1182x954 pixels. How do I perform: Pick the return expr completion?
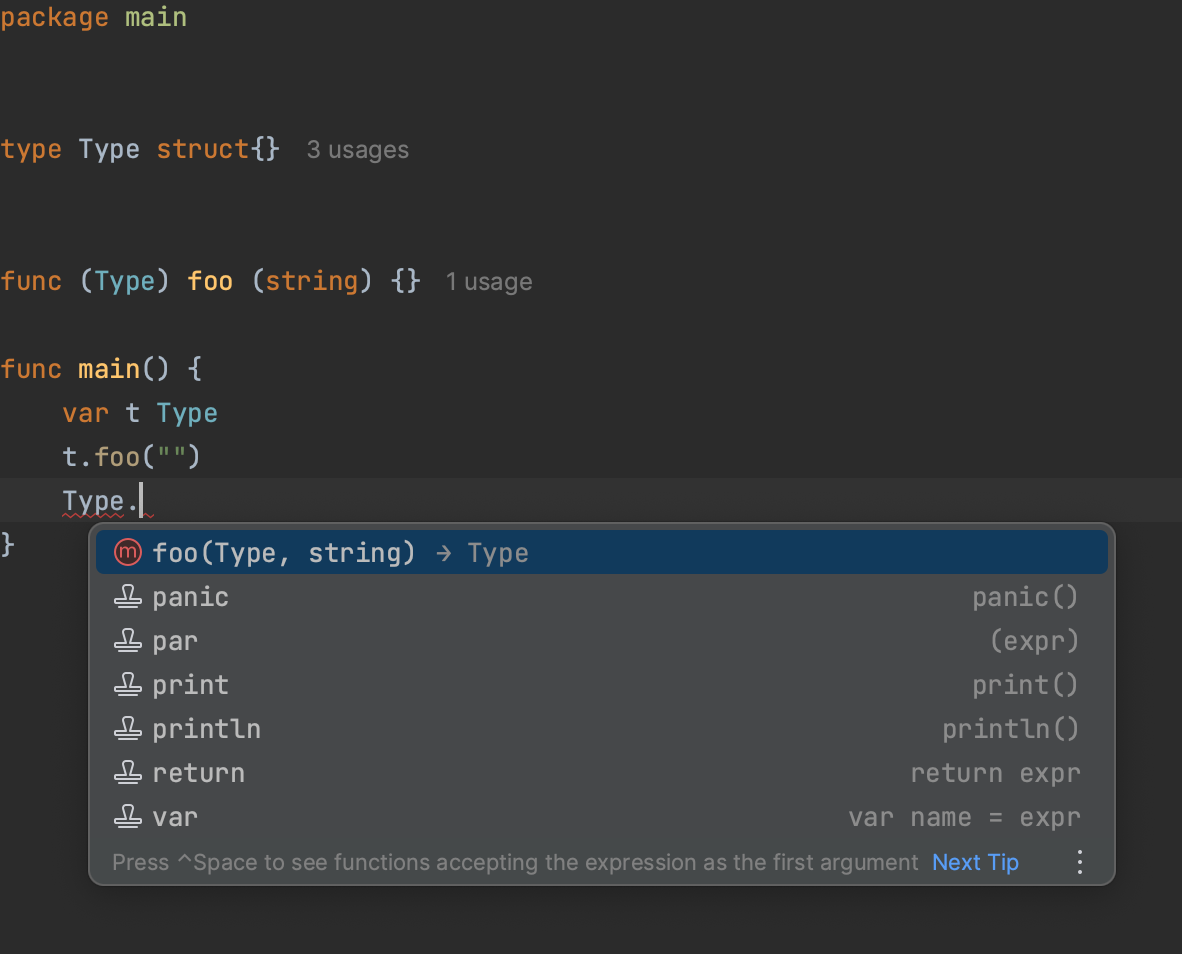199,773
